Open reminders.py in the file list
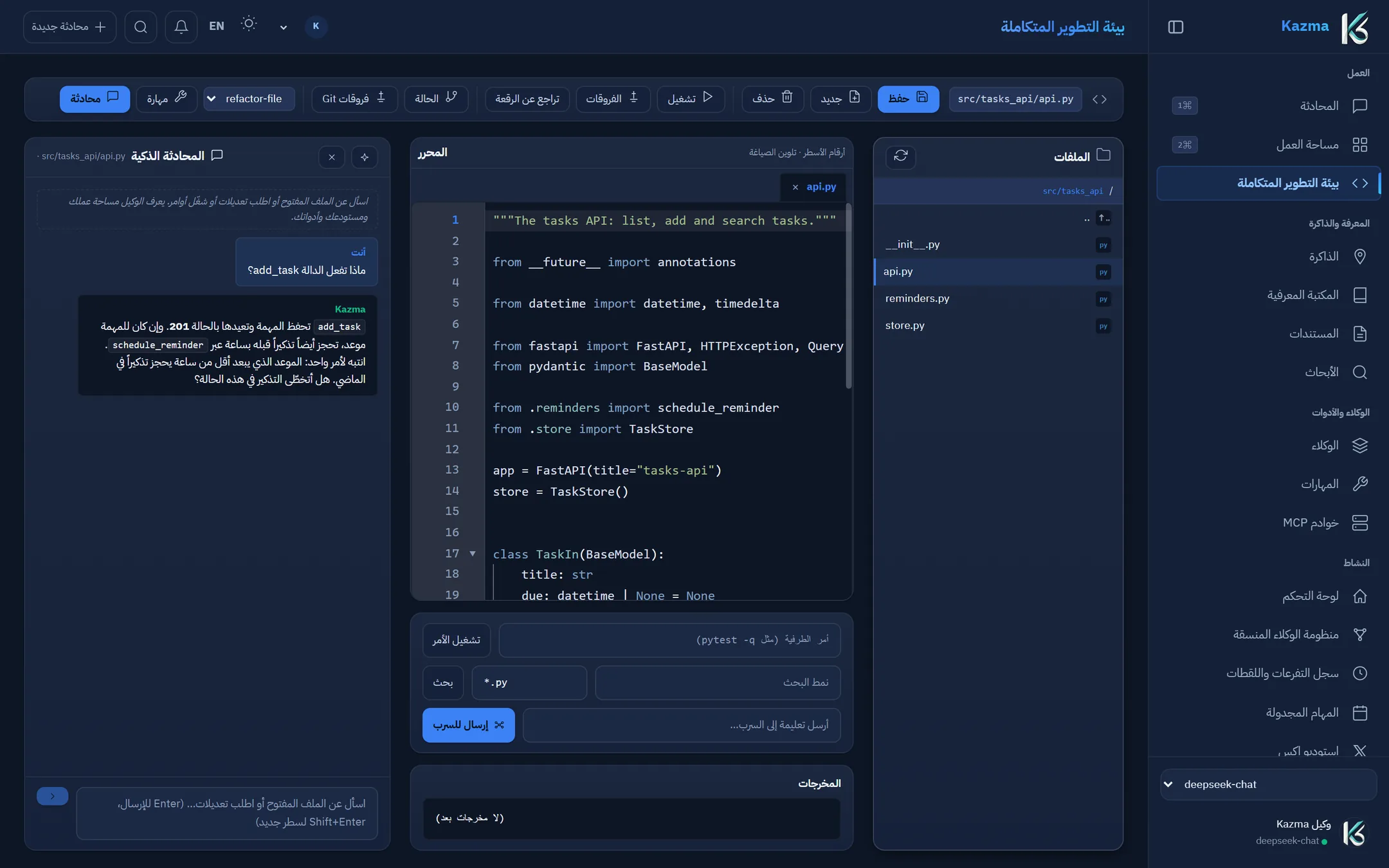 coord(998,298)
